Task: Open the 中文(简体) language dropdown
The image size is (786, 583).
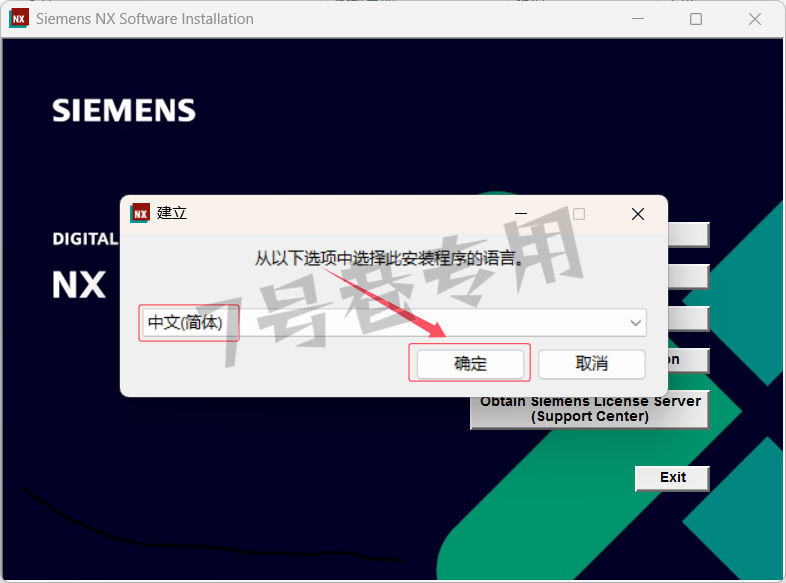Action: coord(394,322)
